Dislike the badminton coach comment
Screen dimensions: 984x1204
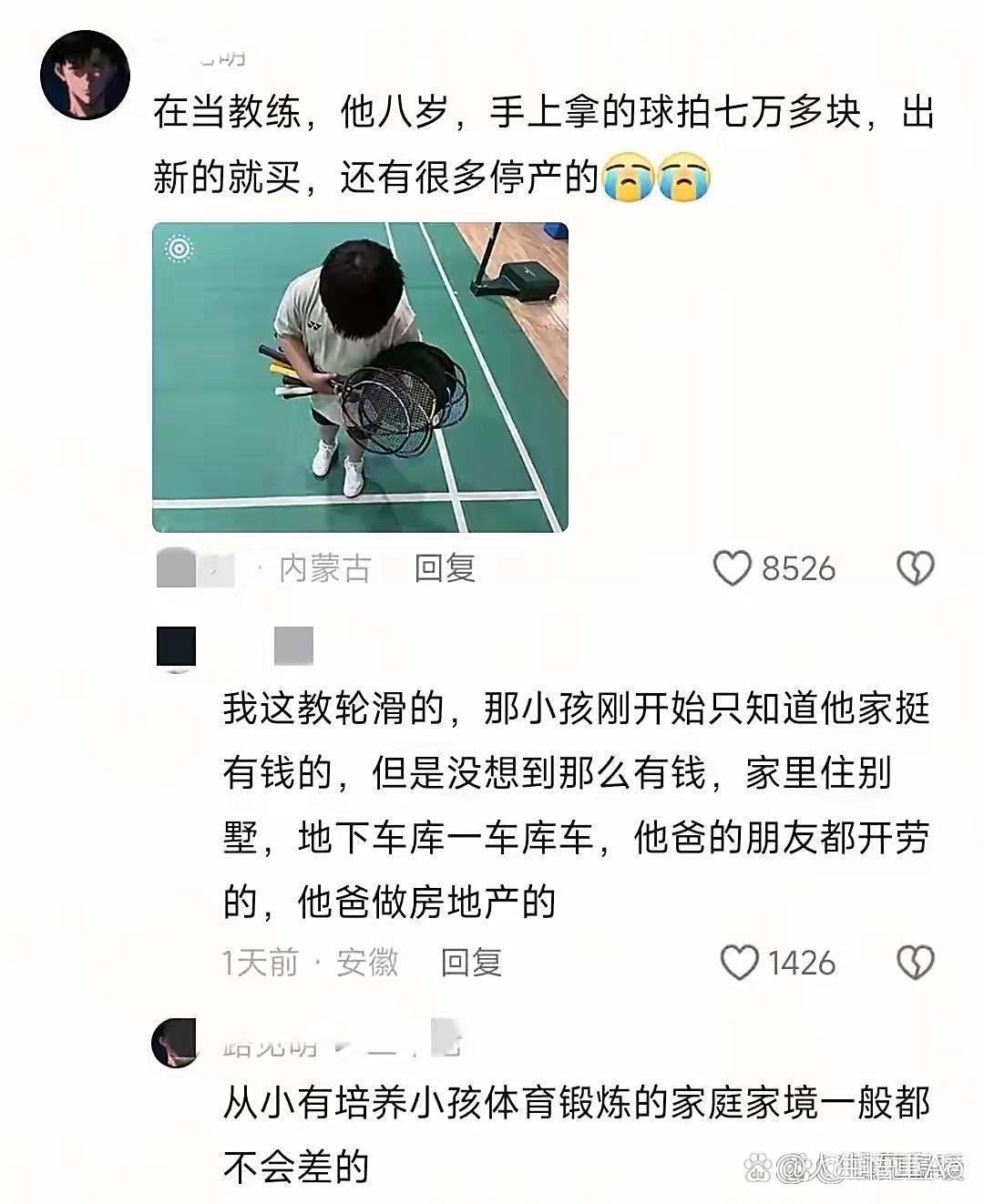coord(916,568)
